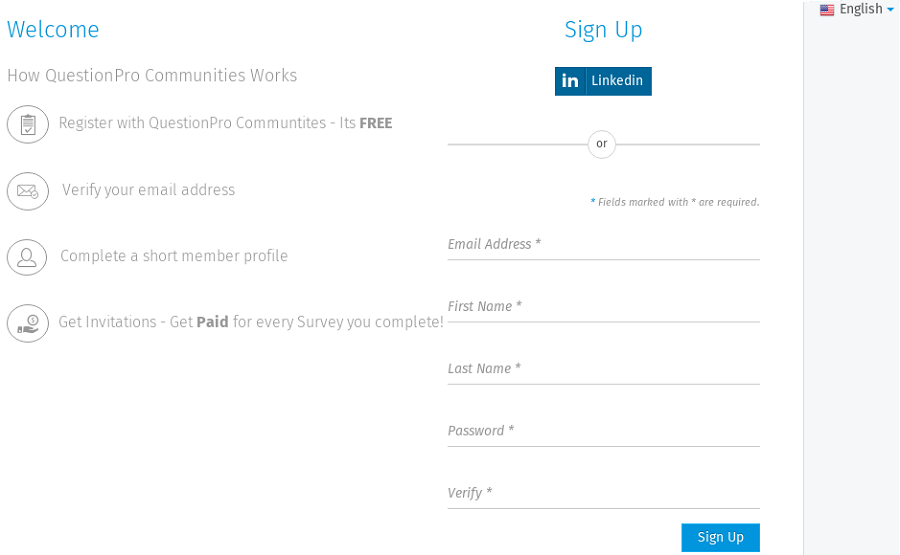Click the member profile person icon
Screen dimensions: 900x555
tap(28, 257)
